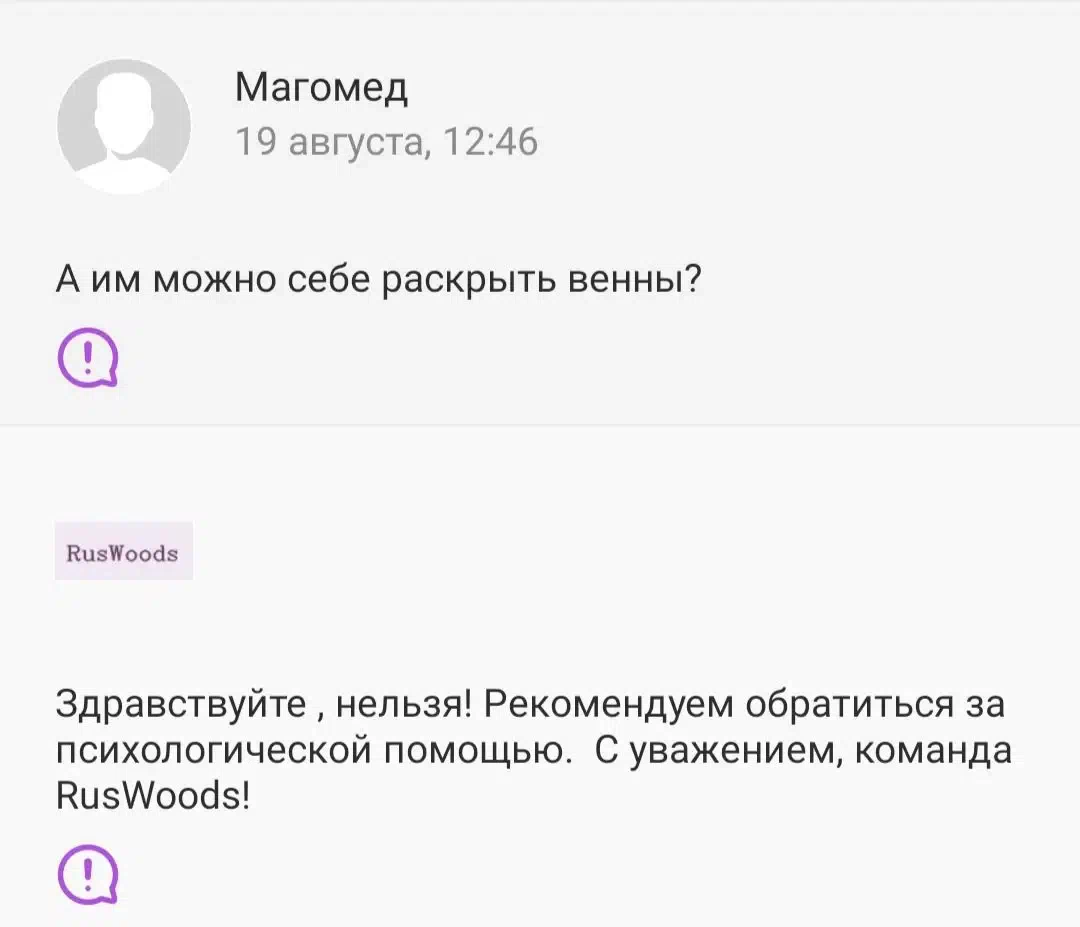Click the word венны? ending the question
The width and height of the screenshot is (1080, 927).
[x=634, y=280]
